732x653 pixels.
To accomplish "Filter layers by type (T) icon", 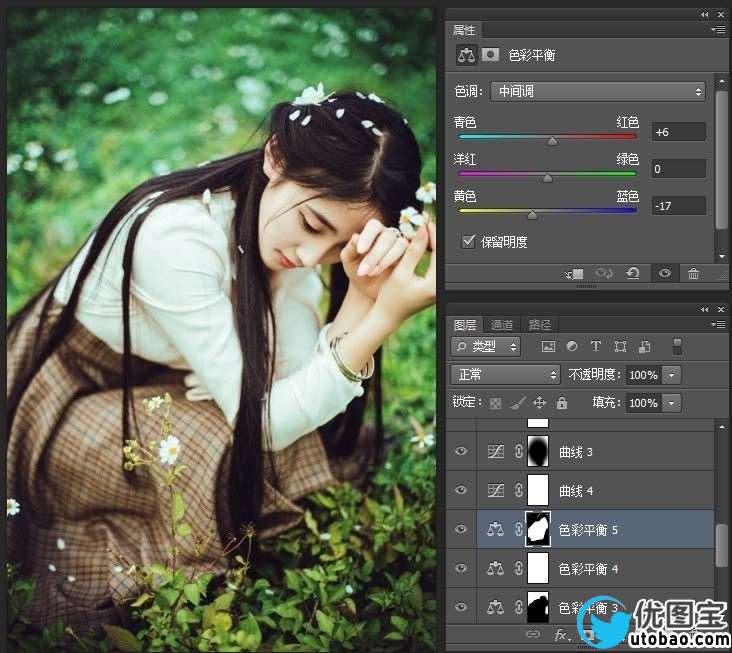I will 596,346.
